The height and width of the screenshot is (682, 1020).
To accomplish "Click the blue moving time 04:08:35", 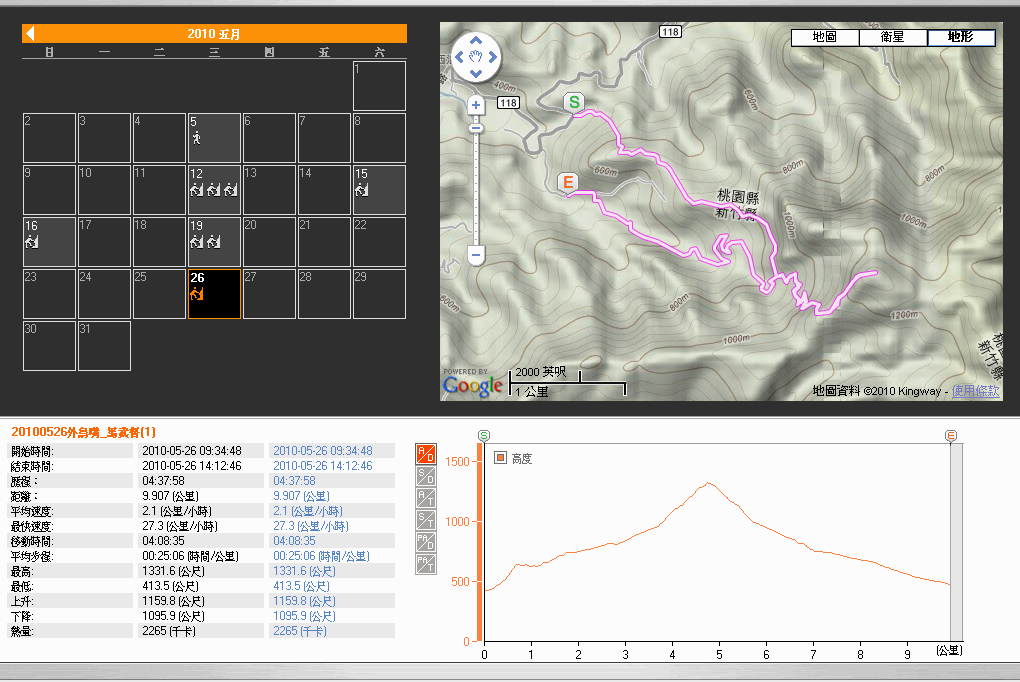I will pos(294,541).
